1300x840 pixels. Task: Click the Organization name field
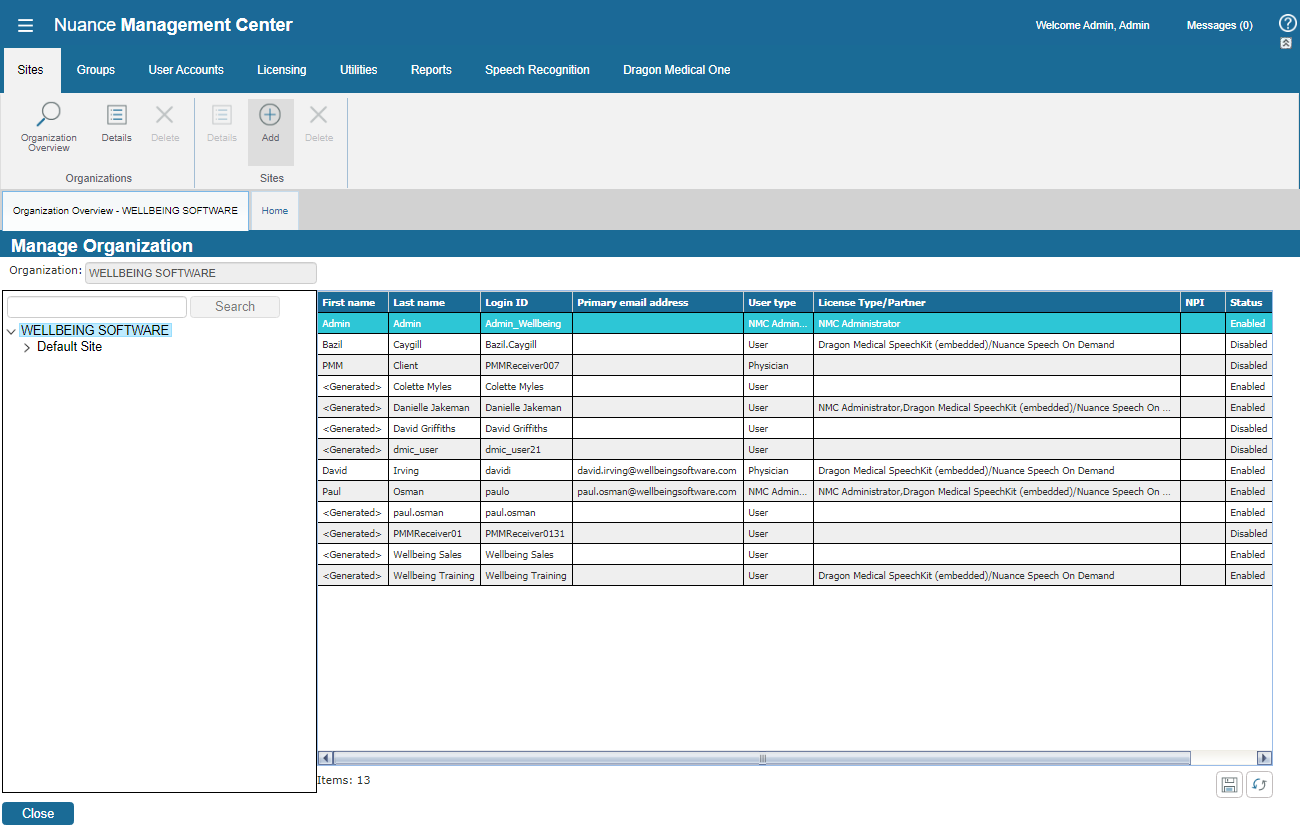pyautogui.click(x=201, y=273)
